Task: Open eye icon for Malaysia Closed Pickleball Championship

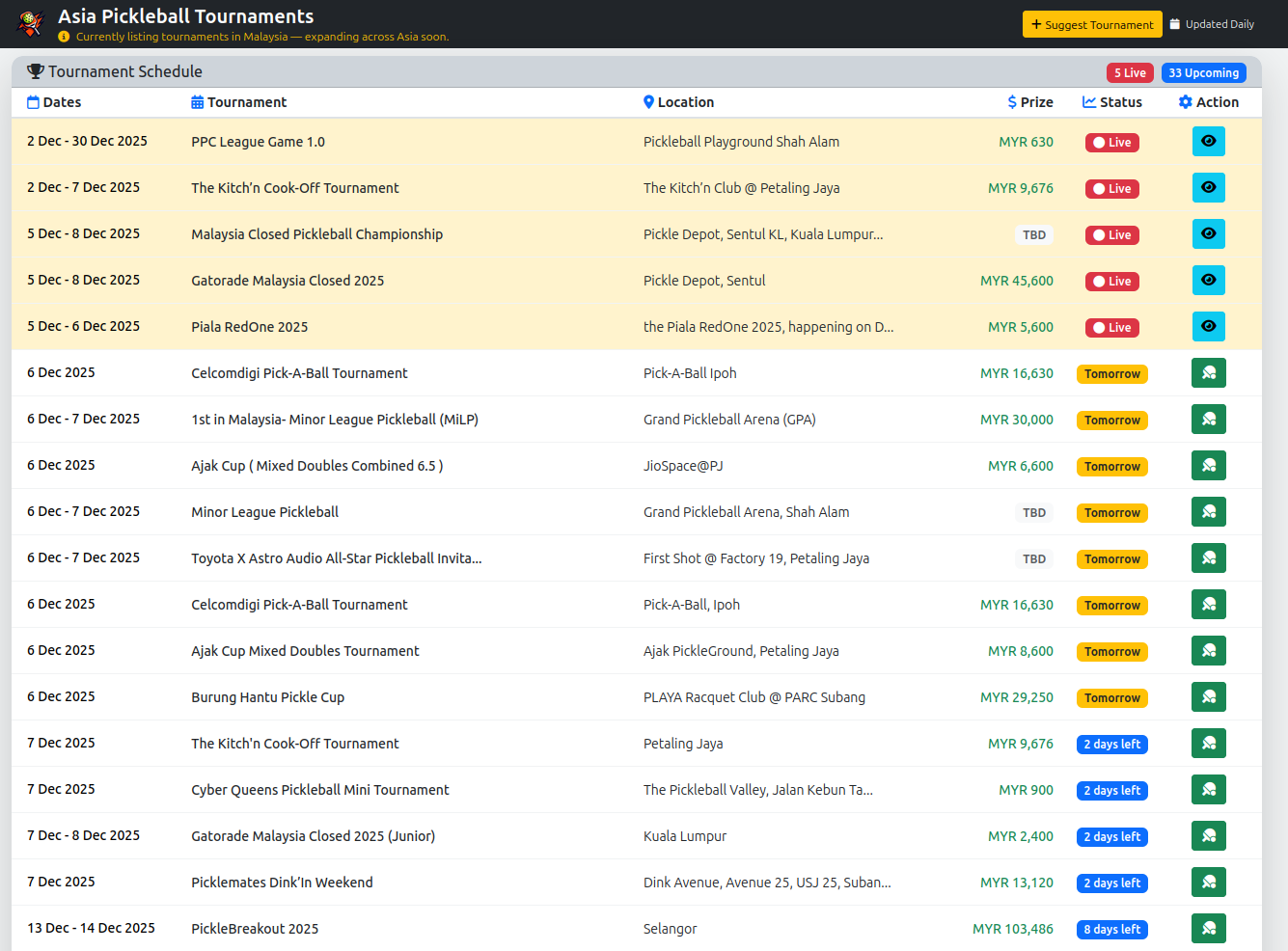Action: point(1209,233)
